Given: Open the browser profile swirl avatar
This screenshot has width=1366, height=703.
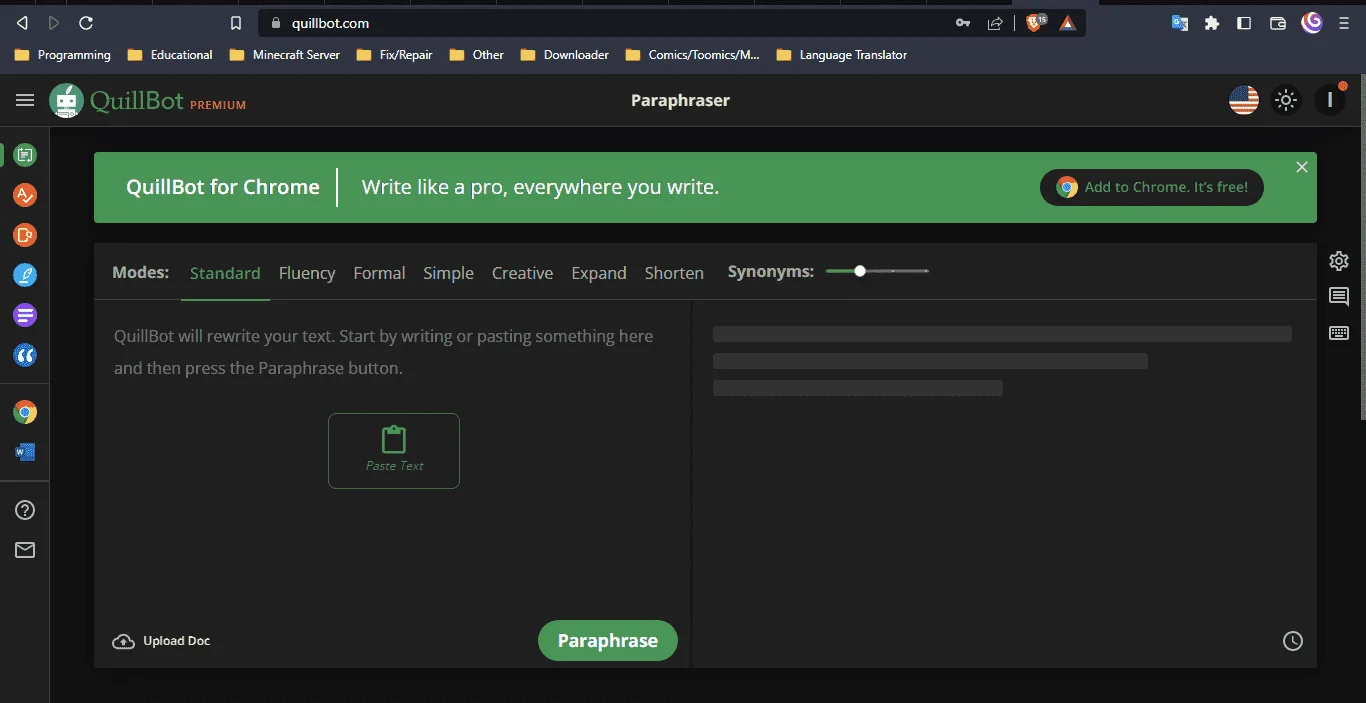Looking at the screenshot, I should pyautogui.click(x=1311, y=22).
